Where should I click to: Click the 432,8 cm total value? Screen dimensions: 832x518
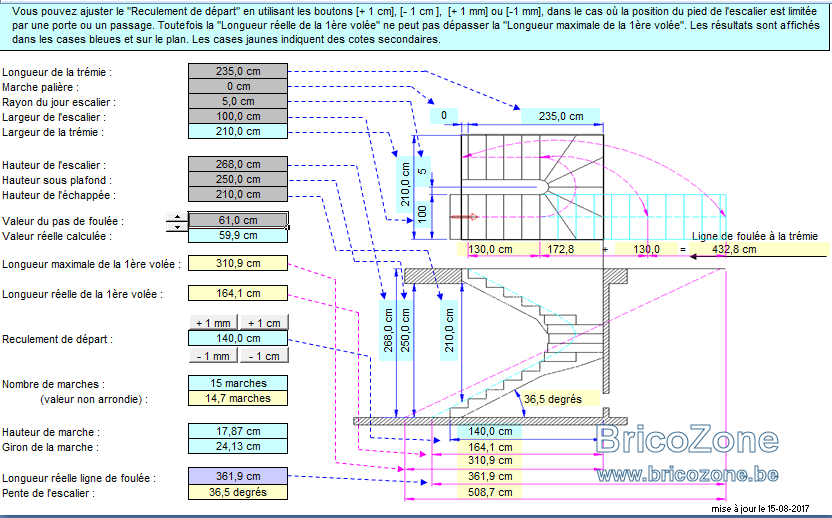[734, 249]
